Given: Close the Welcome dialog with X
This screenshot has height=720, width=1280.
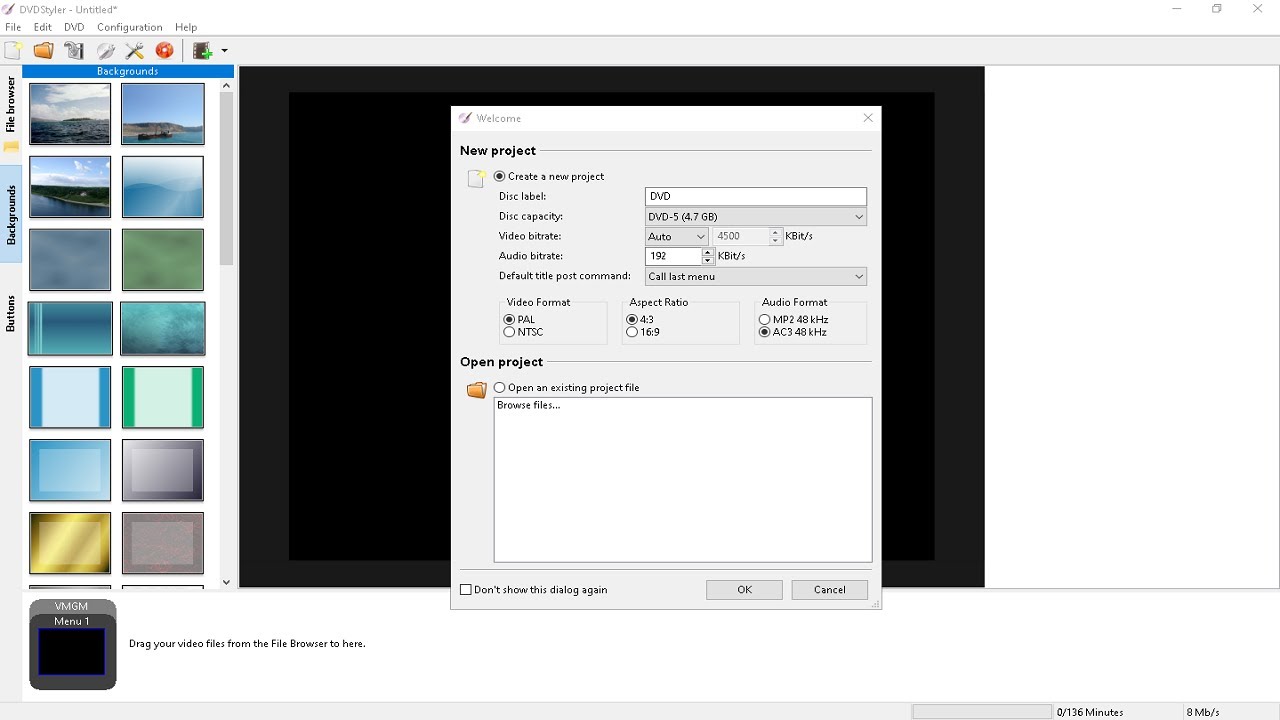Looking at the screenshot, I should click(868, 118).
